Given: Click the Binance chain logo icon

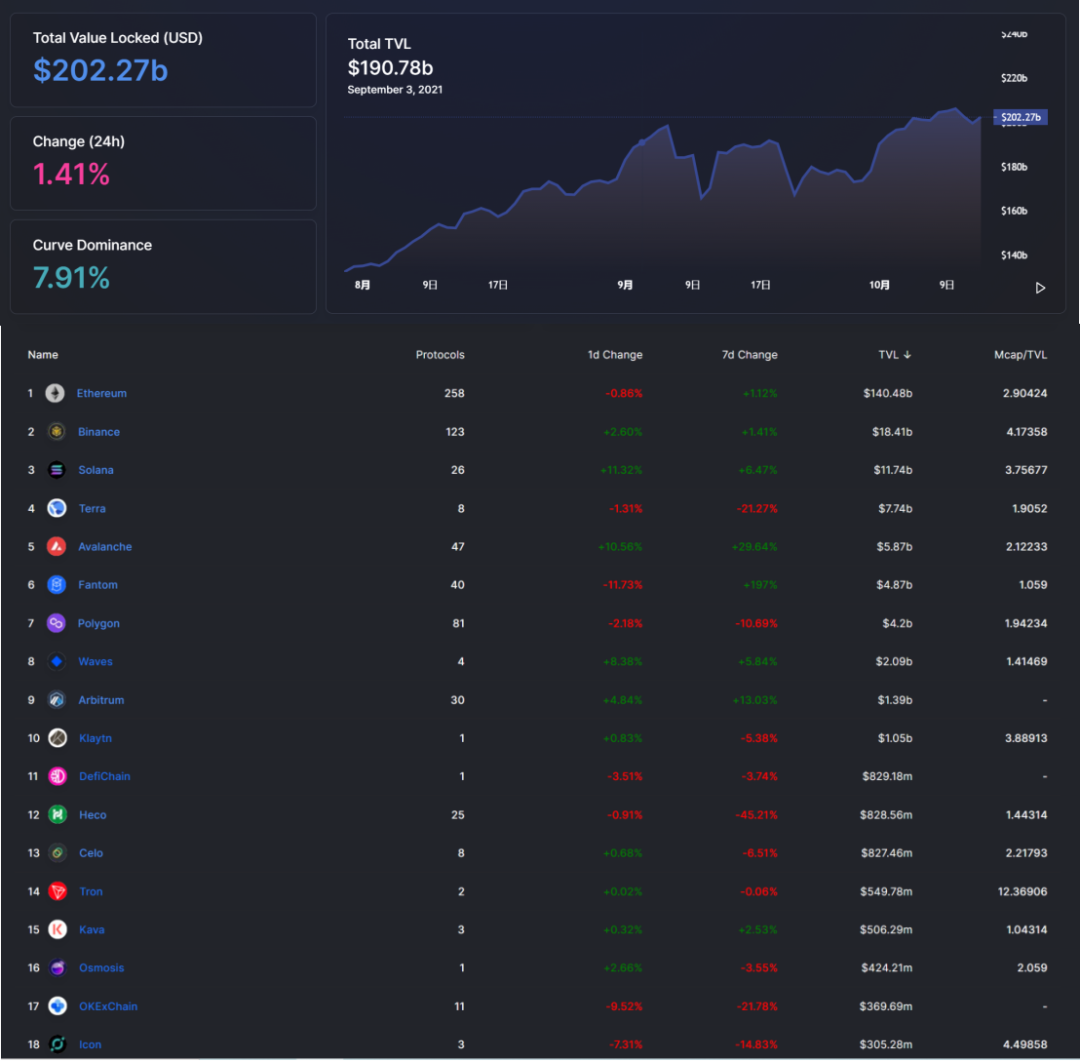Looking at the screenshot, I should [56, 432].
